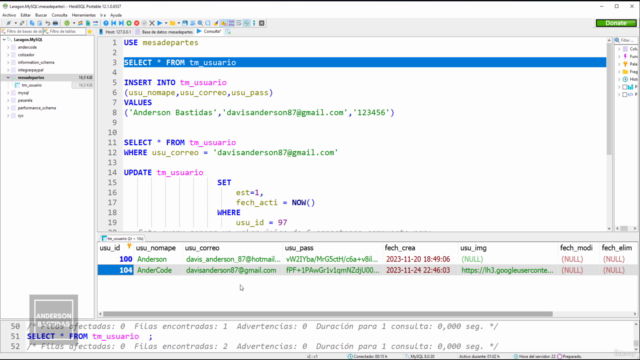Click the right helper panel horizontal scrollbar
The width and height of the screenshot is (640, 360).
click(624, 228)
